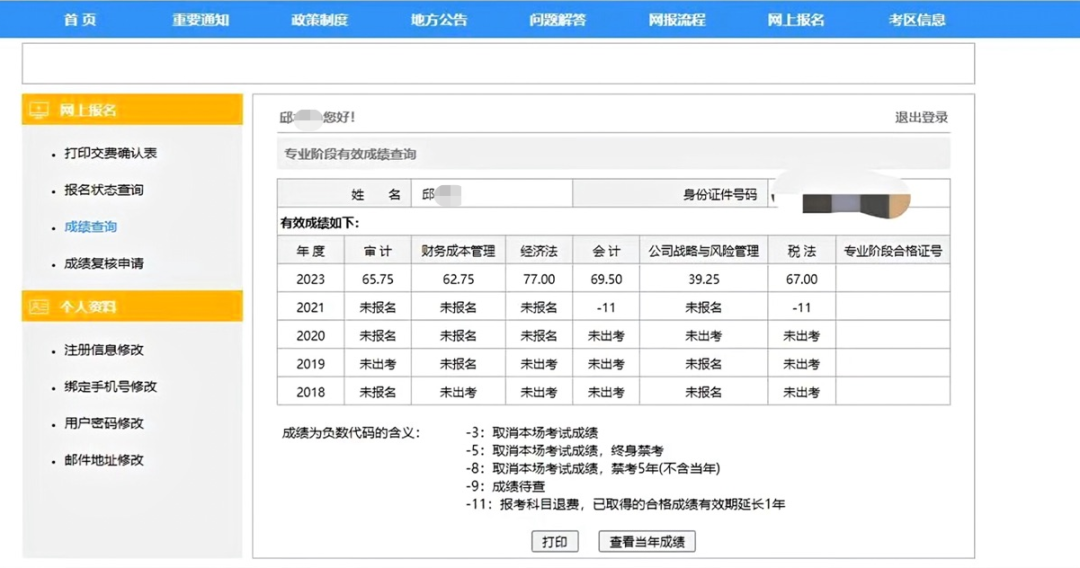Click the -11 报考科目退费 explanation line

click(x=625, y=505)
